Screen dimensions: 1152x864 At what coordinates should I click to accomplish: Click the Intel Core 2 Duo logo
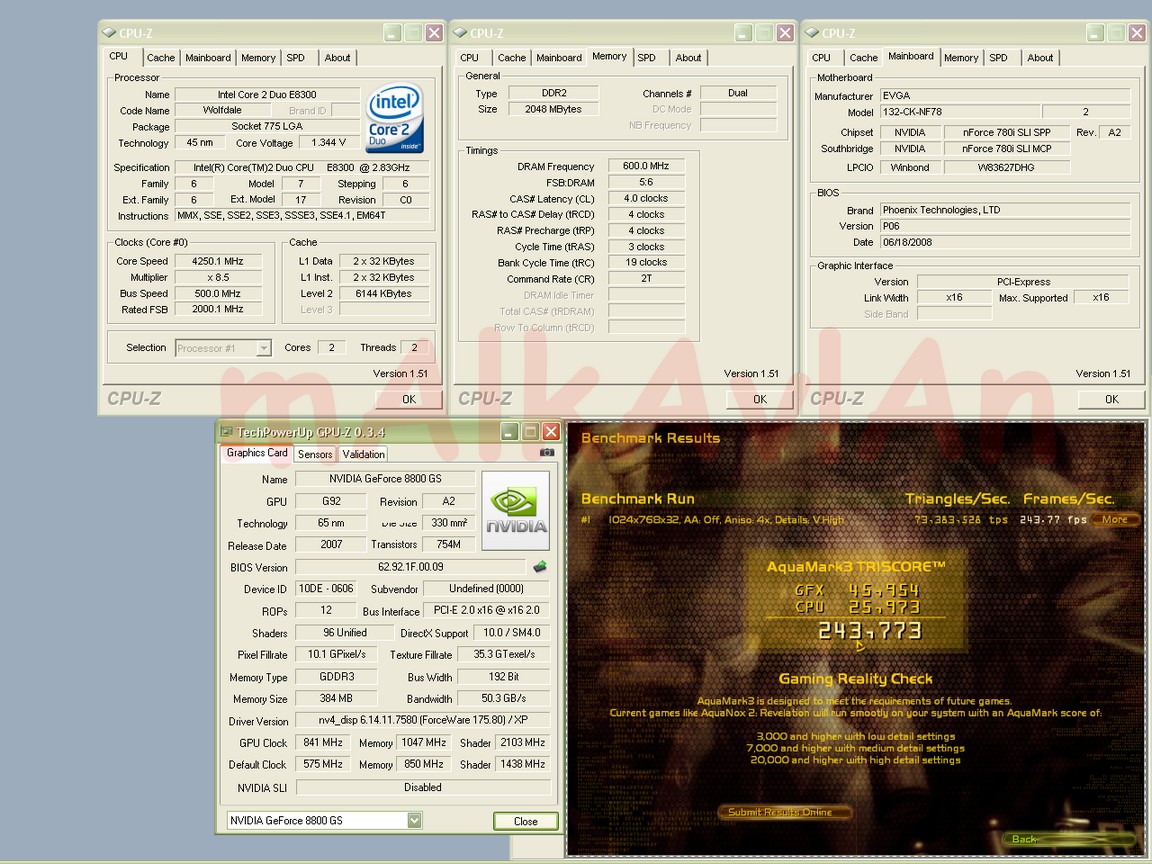pos(395,118)
